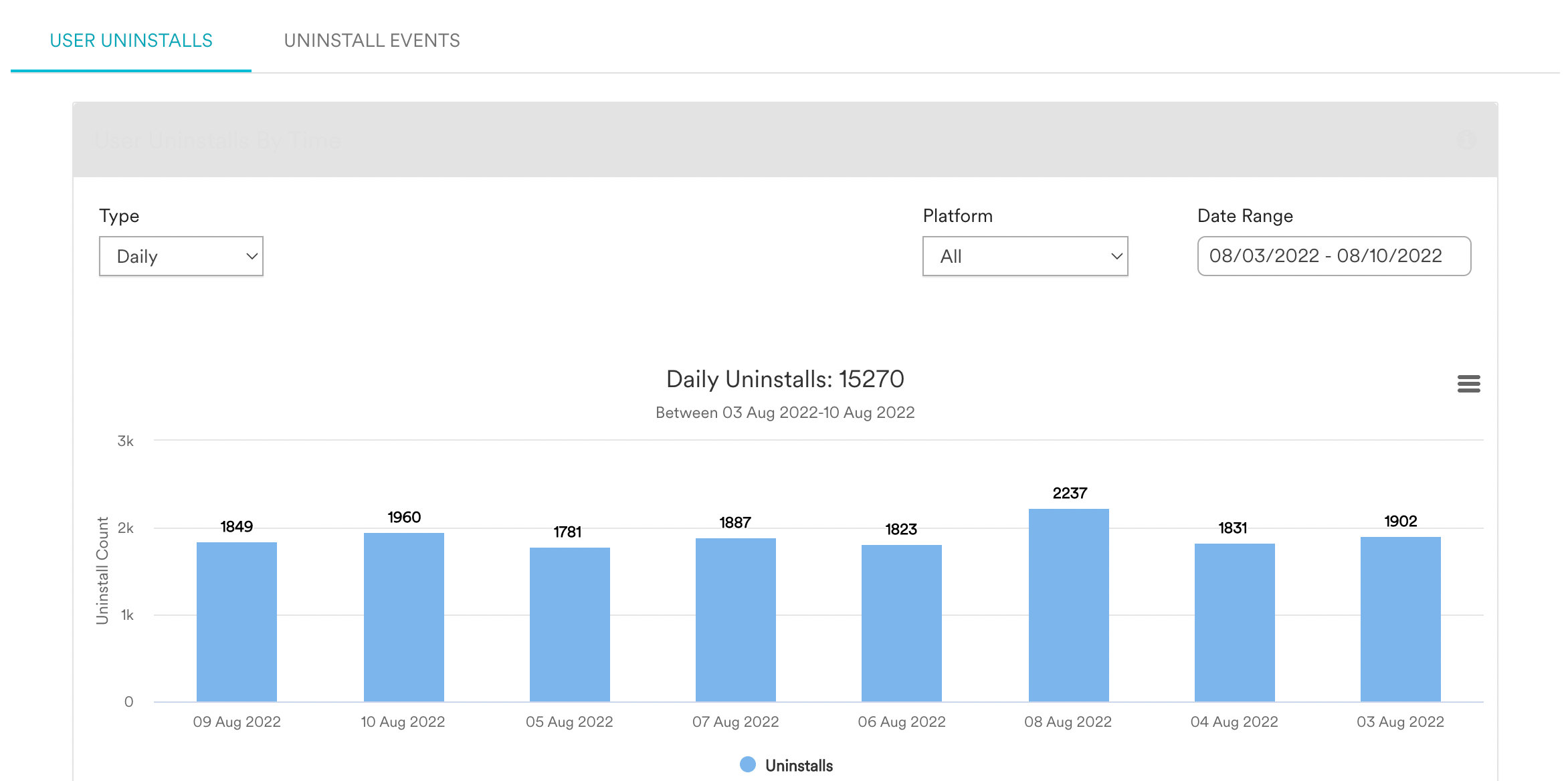The height and width of the screenshot is (781, 1568).
Task: Click the Platform dropdown chevron arrow
Action: point(1116,256)
